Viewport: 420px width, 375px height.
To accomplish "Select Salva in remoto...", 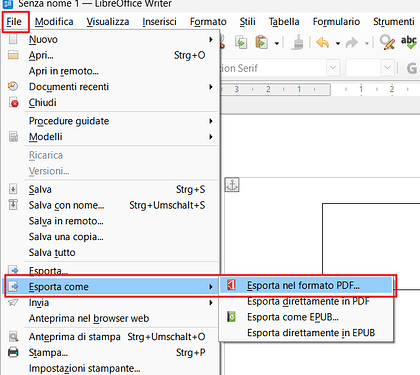I will tap(111, 221).
